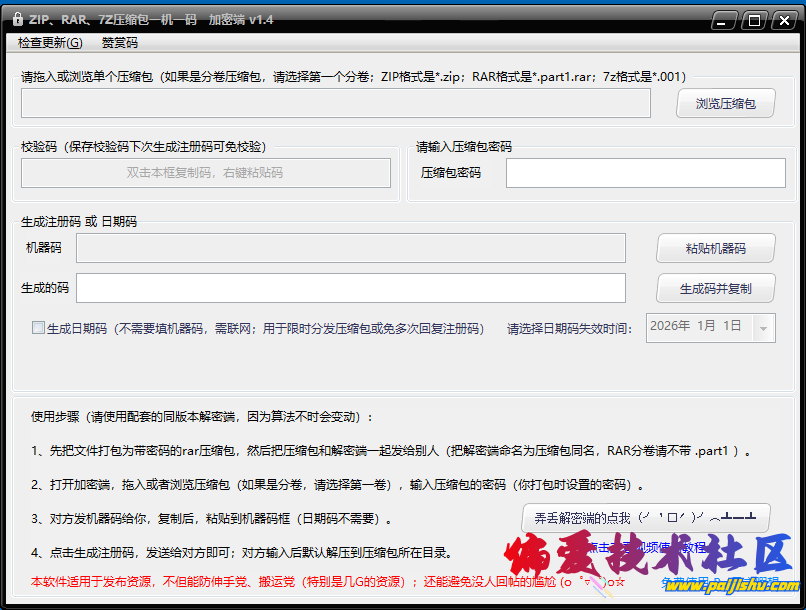The image size is (806, 610).
Task: Click the 粘贴机器码 button
Action: point(718,248)
